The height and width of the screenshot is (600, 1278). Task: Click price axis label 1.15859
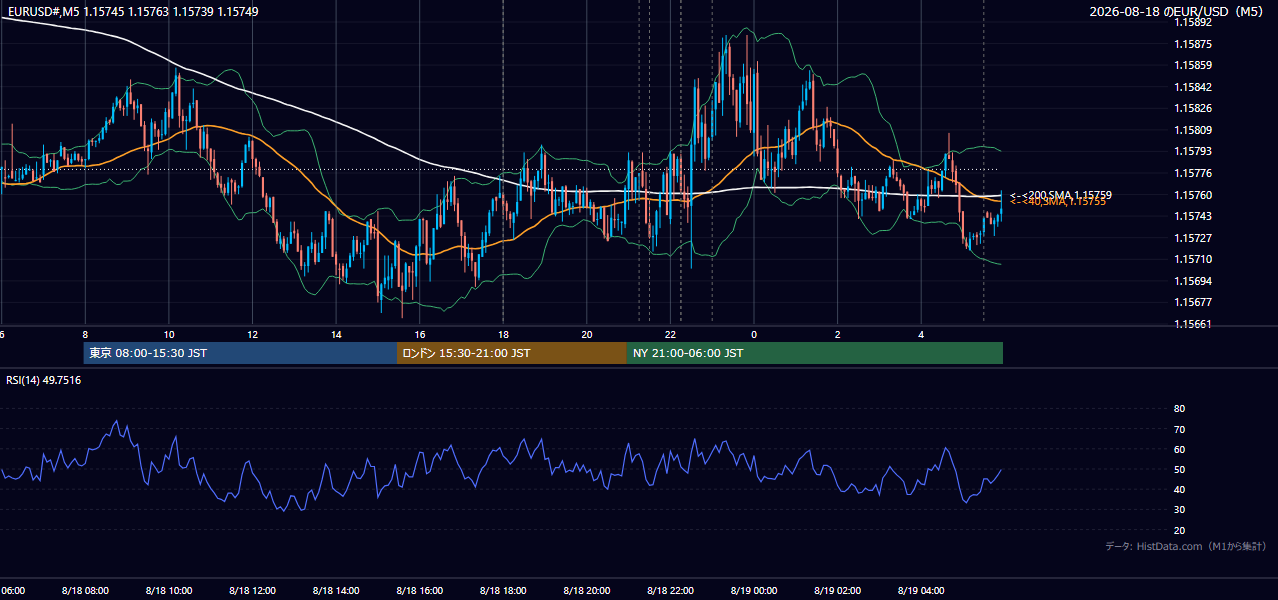1194,65
